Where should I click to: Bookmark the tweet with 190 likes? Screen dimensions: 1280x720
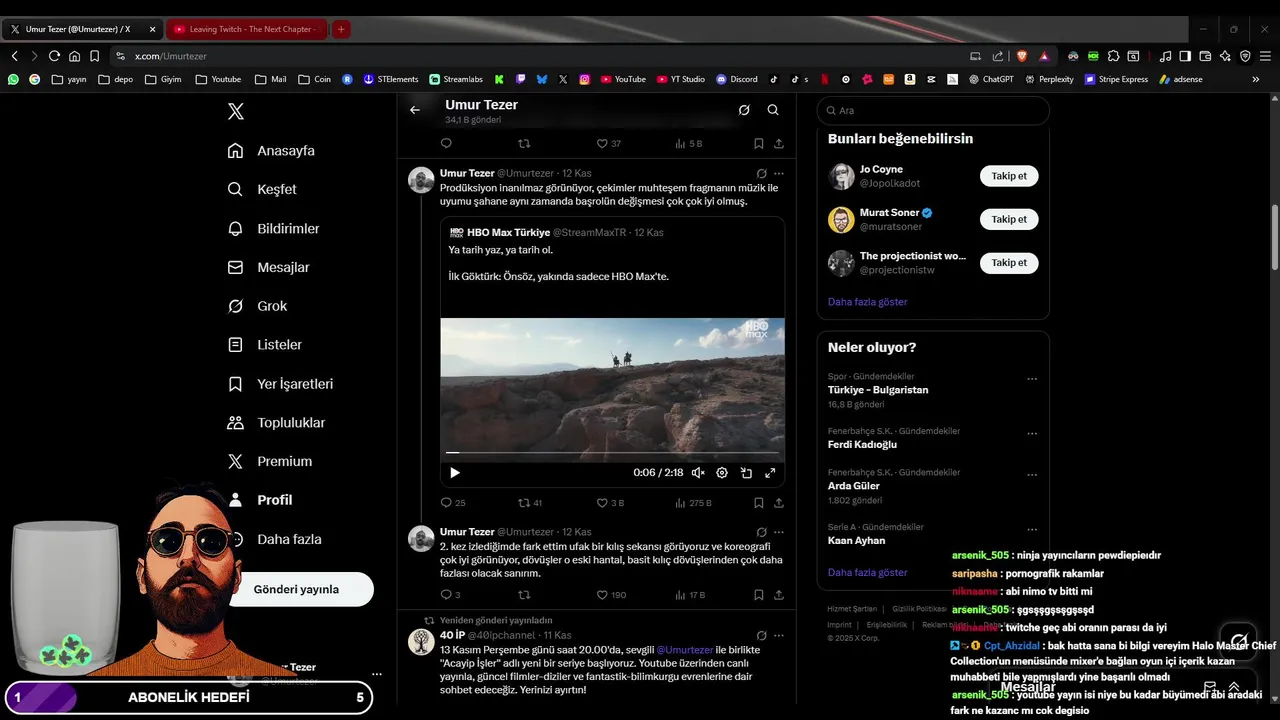(x=759, y=595)
